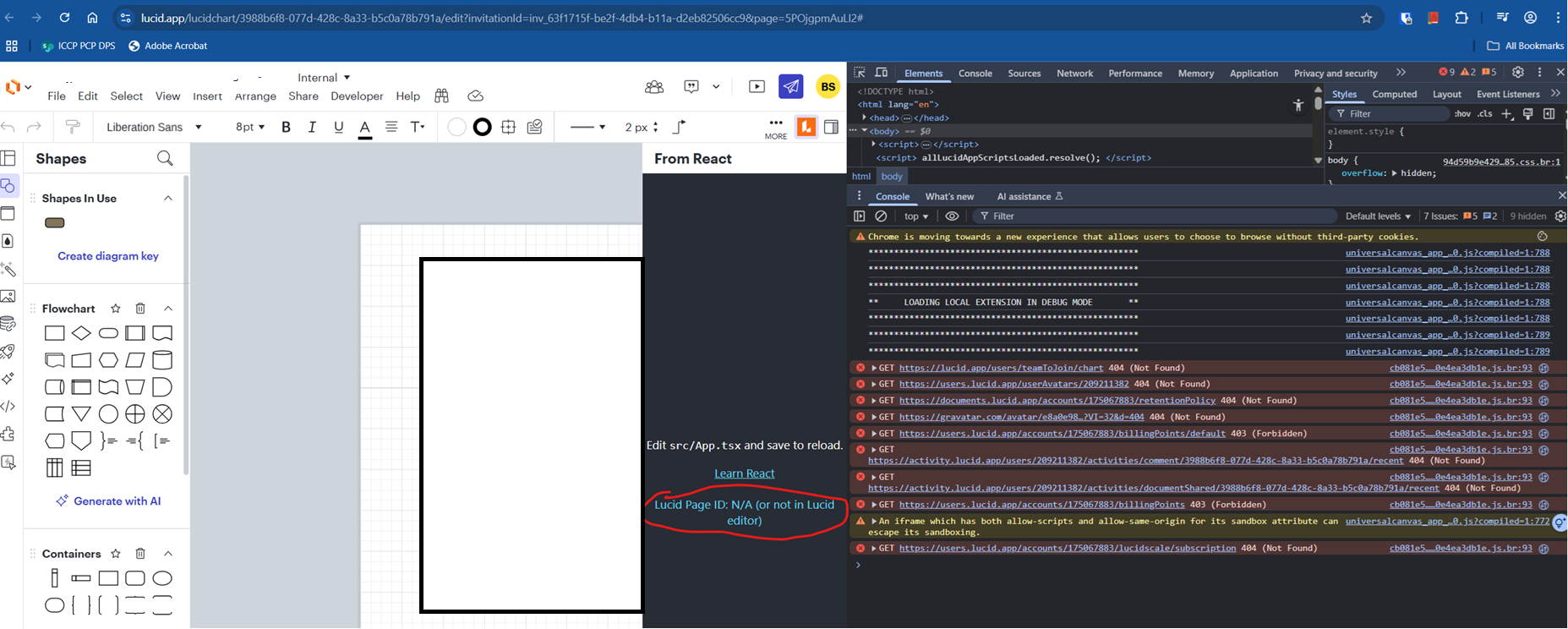Open the What's new drawer tab
This screenshot has height=629, width=1568.
(x=949, y=196)
